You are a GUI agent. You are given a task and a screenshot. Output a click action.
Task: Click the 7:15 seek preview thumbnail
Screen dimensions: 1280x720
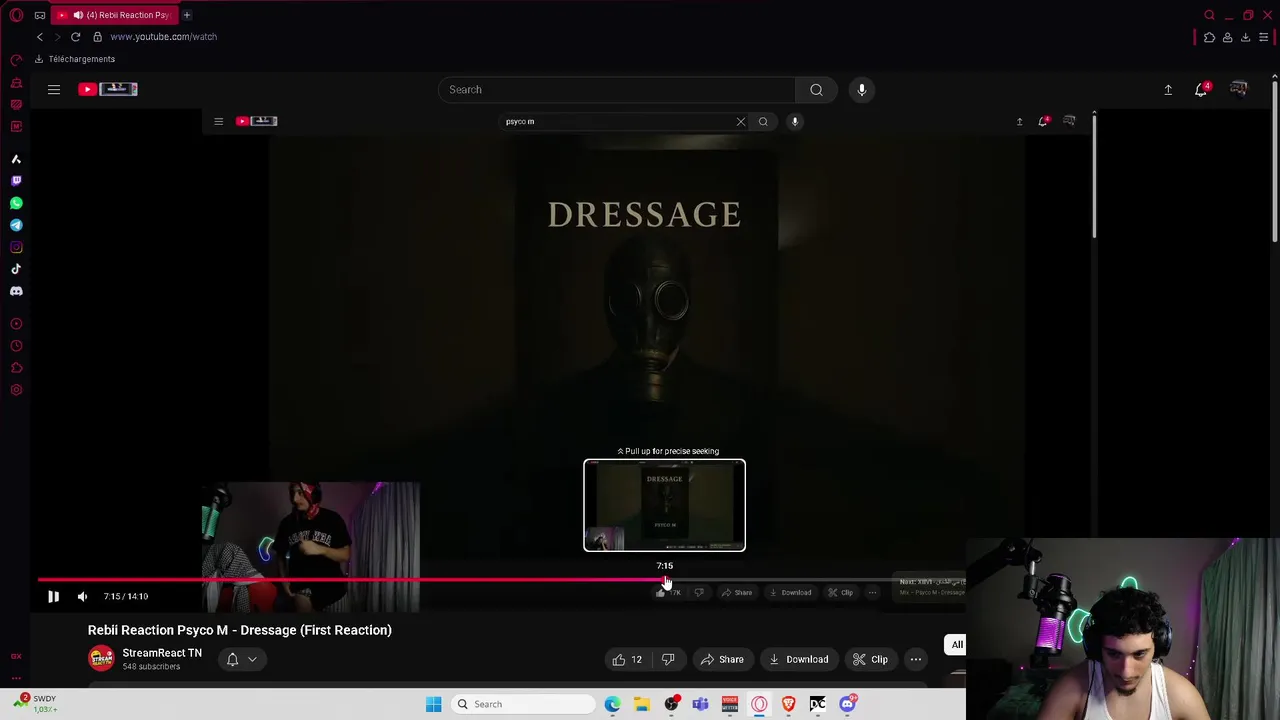coord(664,505)
